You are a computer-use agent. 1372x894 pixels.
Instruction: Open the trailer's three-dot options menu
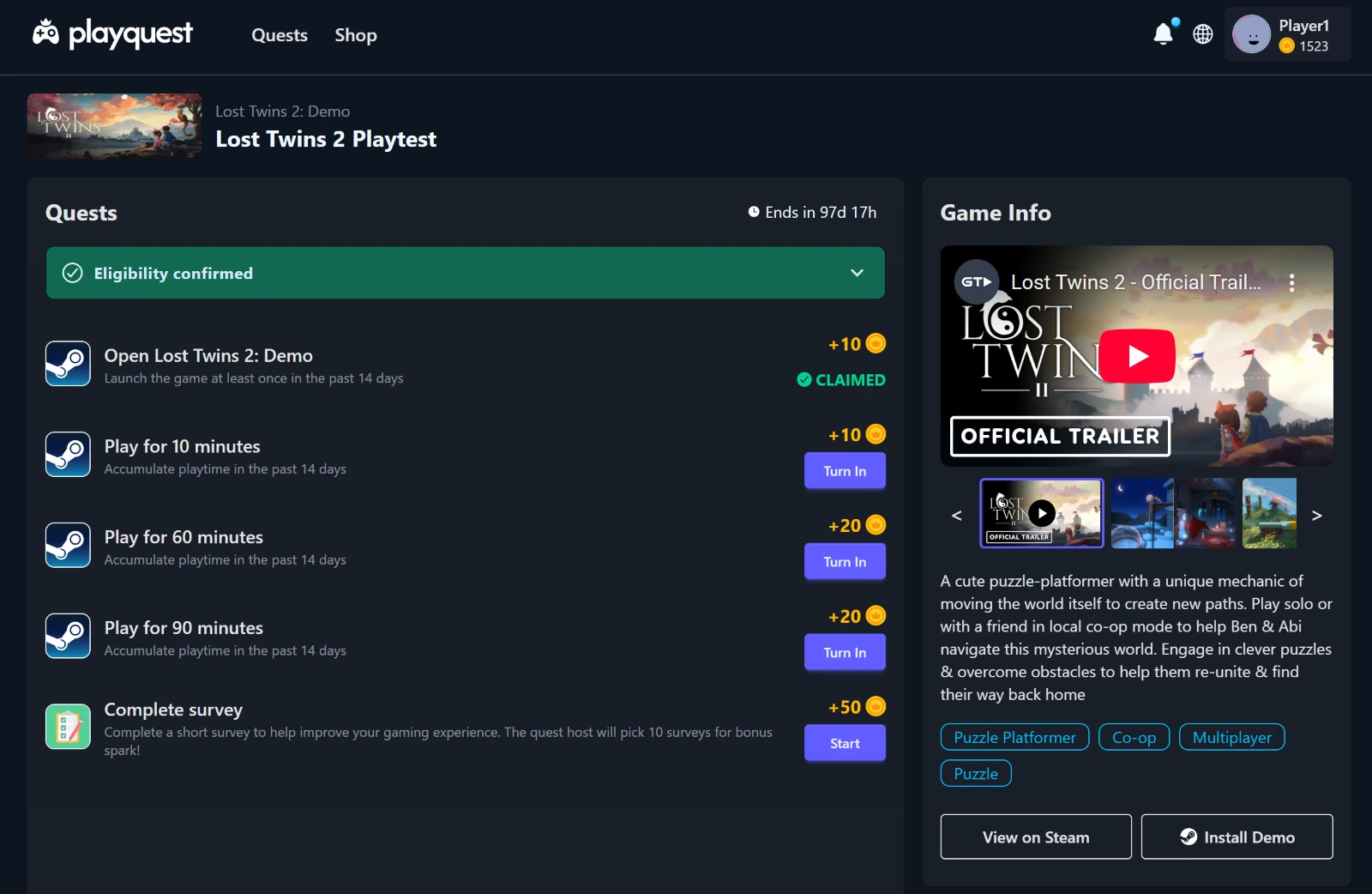pyautogui.click(x=1291, y=283)
